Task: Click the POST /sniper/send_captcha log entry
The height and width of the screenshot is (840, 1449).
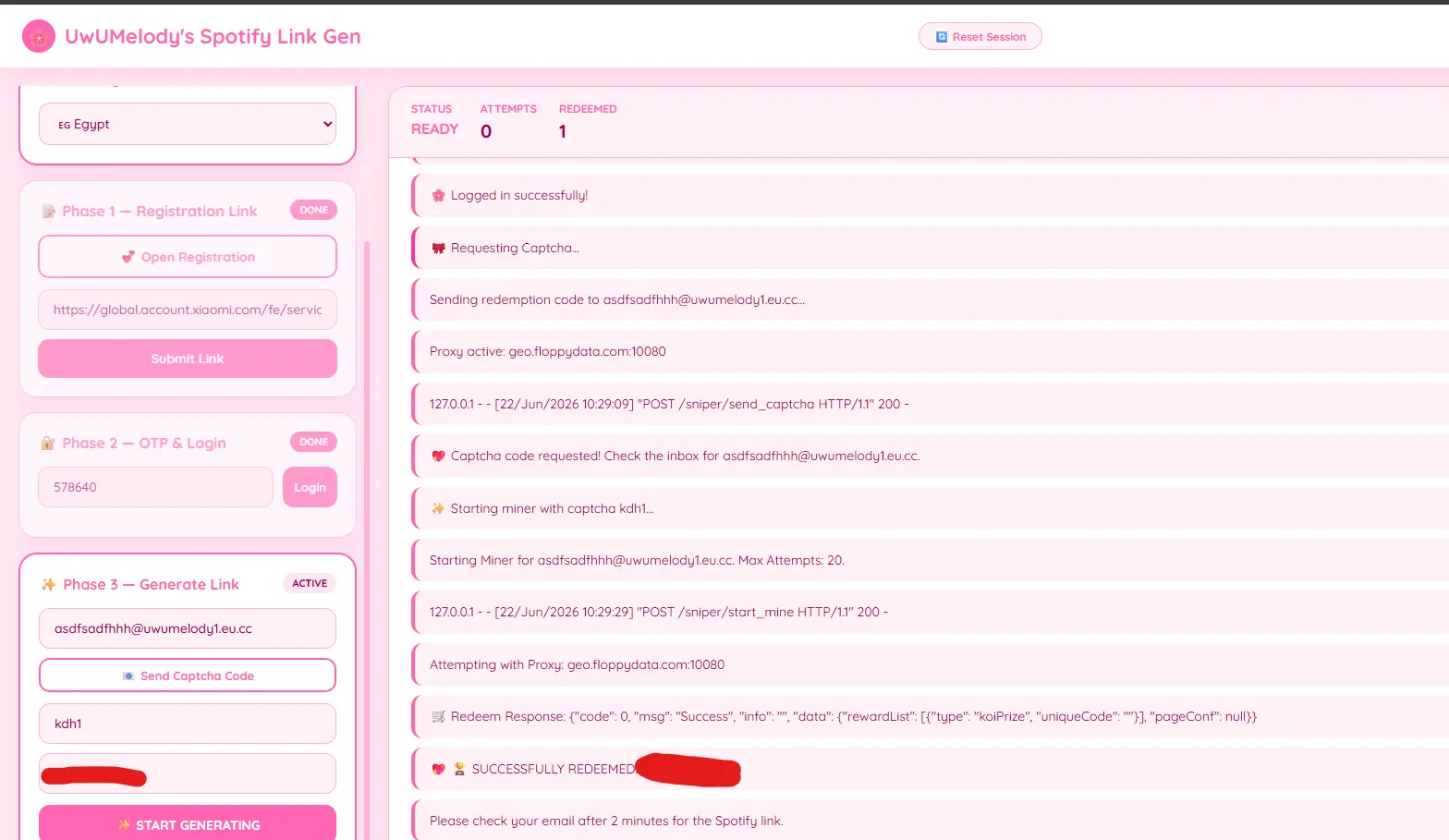Action: click(930, 404)
